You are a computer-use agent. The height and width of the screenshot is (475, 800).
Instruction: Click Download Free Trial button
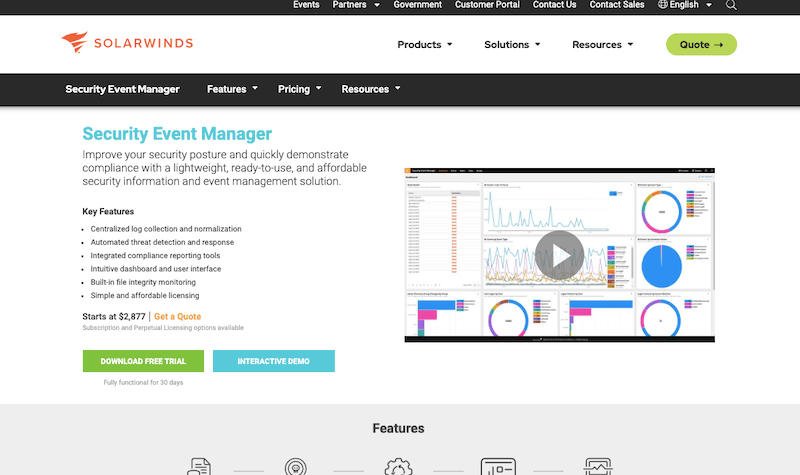143,361
